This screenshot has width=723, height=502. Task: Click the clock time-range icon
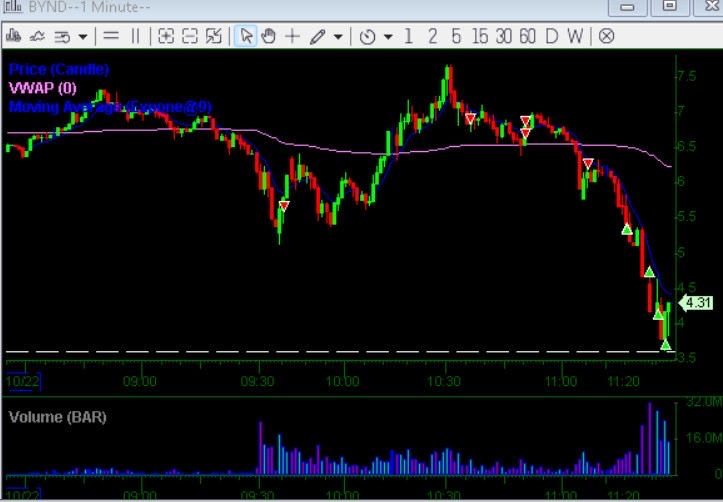[x=367, y=36]
